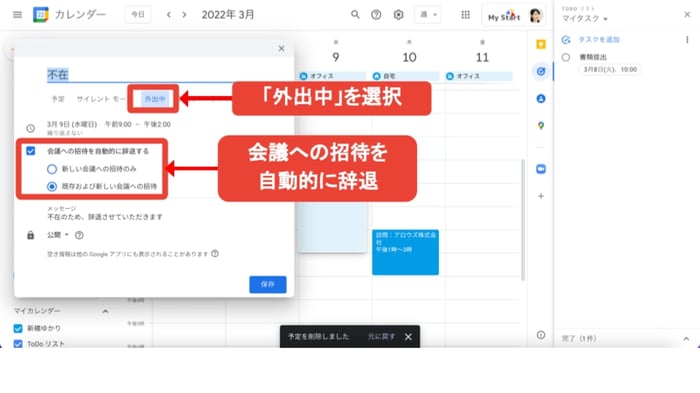Click the Google Calendar logo
Screen dimensions: 700x393
click(x=41, y=15)
